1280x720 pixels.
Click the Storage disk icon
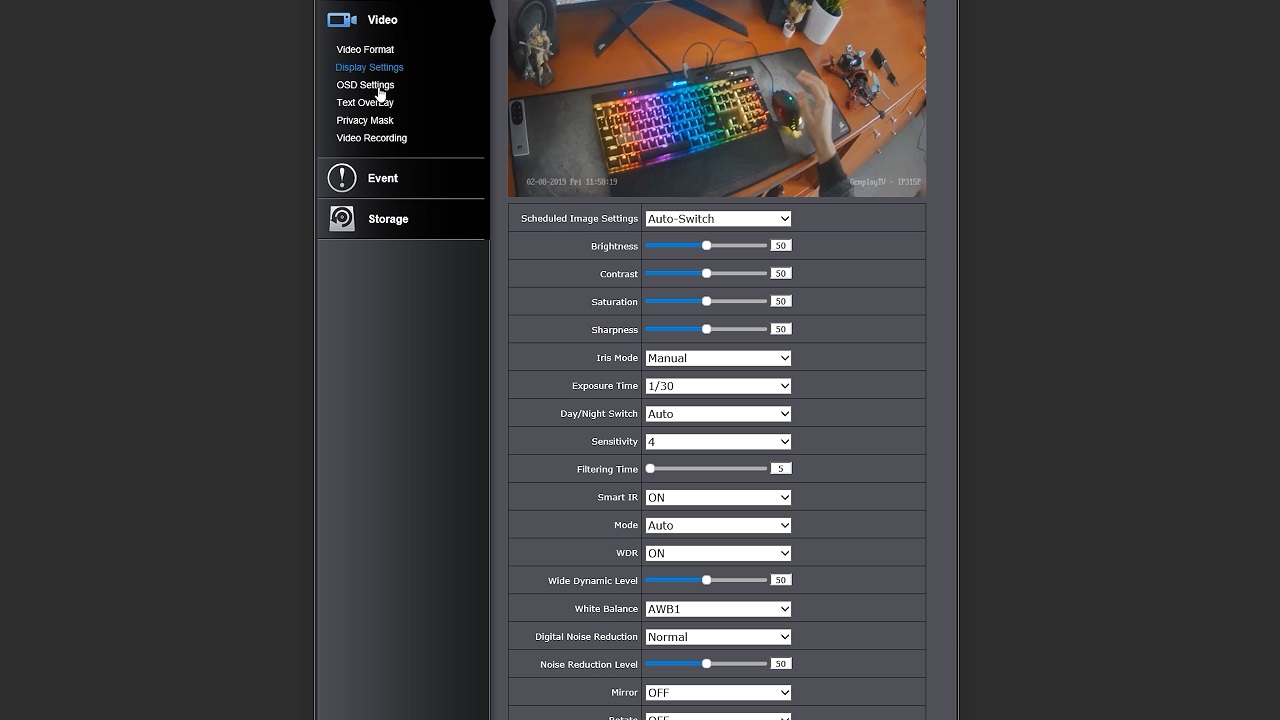click(342, 219)
